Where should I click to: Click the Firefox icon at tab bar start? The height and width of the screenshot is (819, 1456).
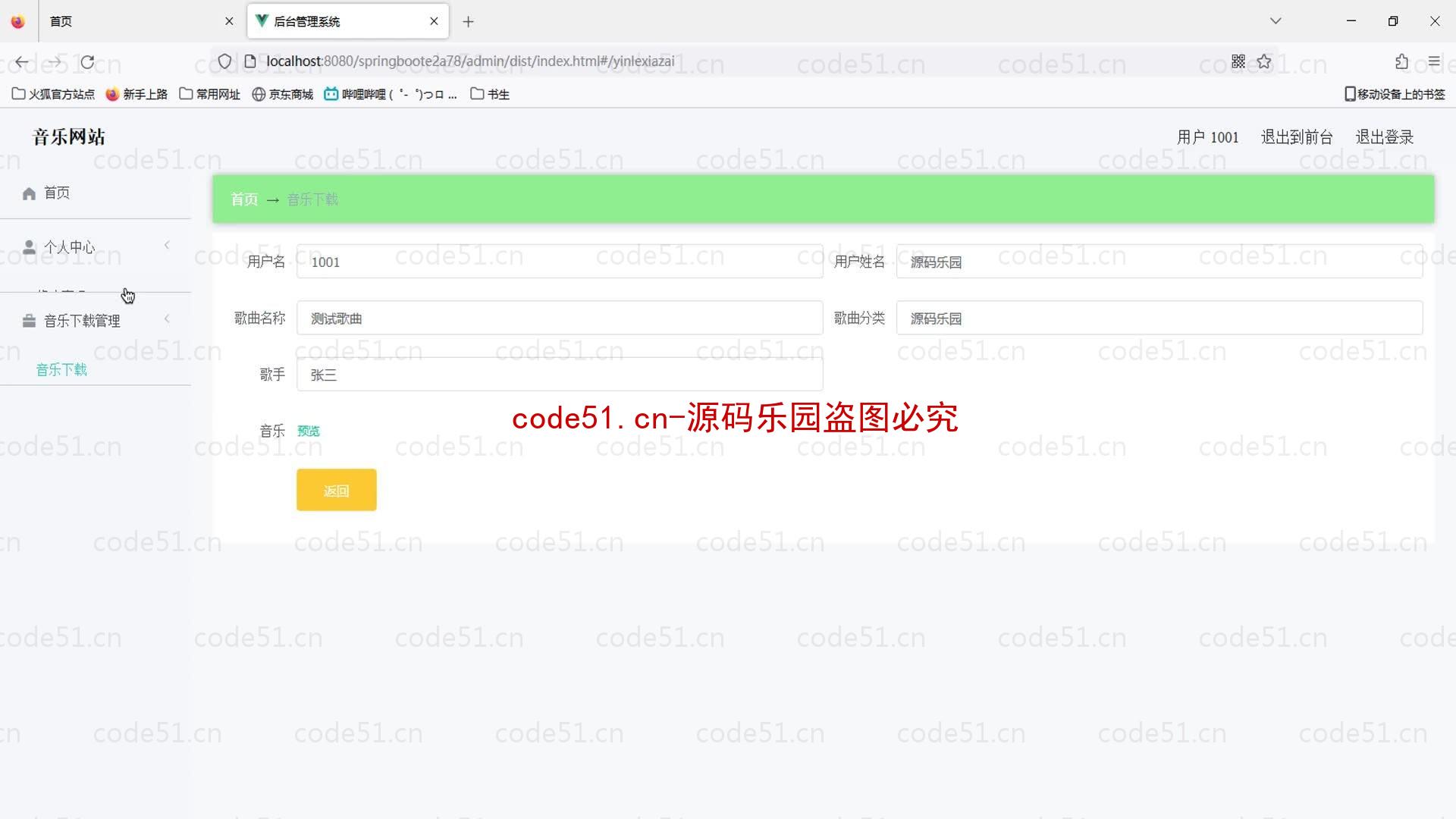click(x=18, y=21)
